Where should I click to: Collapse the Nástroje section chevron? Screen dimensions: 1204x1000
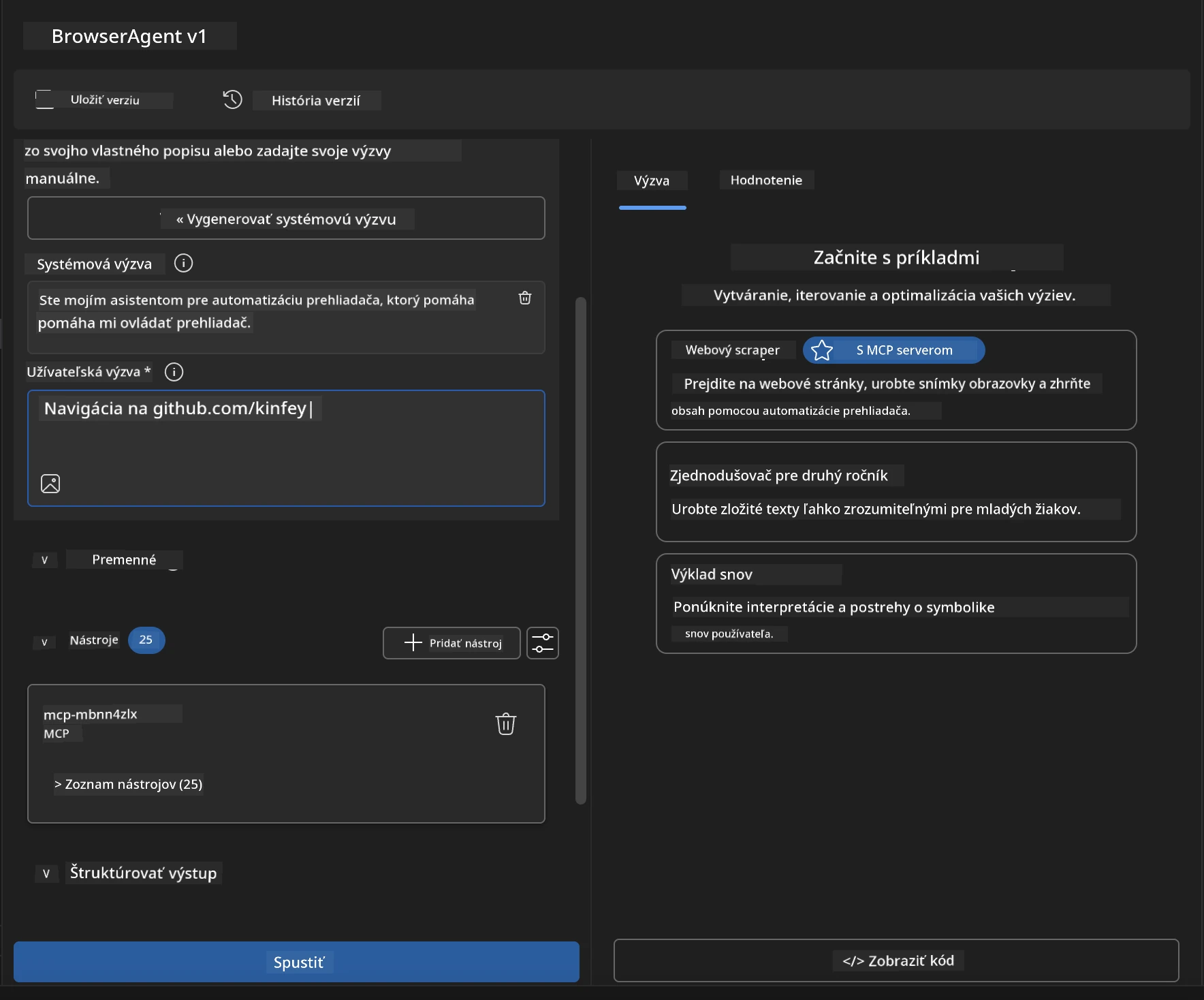[x=44, y=642]
